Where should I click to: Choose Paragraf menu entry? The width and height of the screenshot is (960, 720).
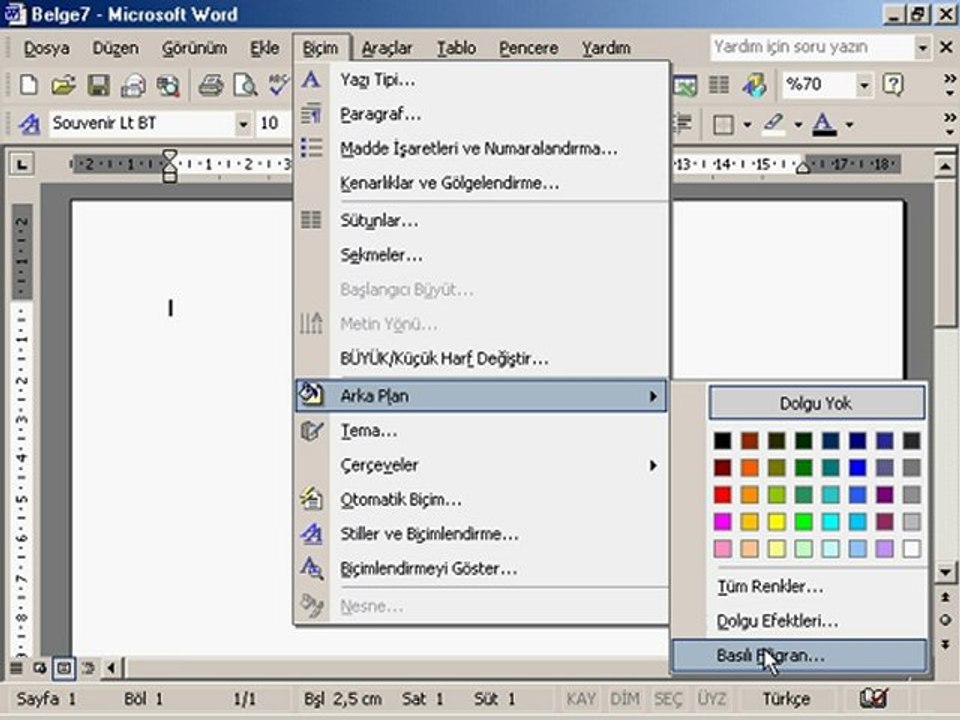[x=481, y=114]
